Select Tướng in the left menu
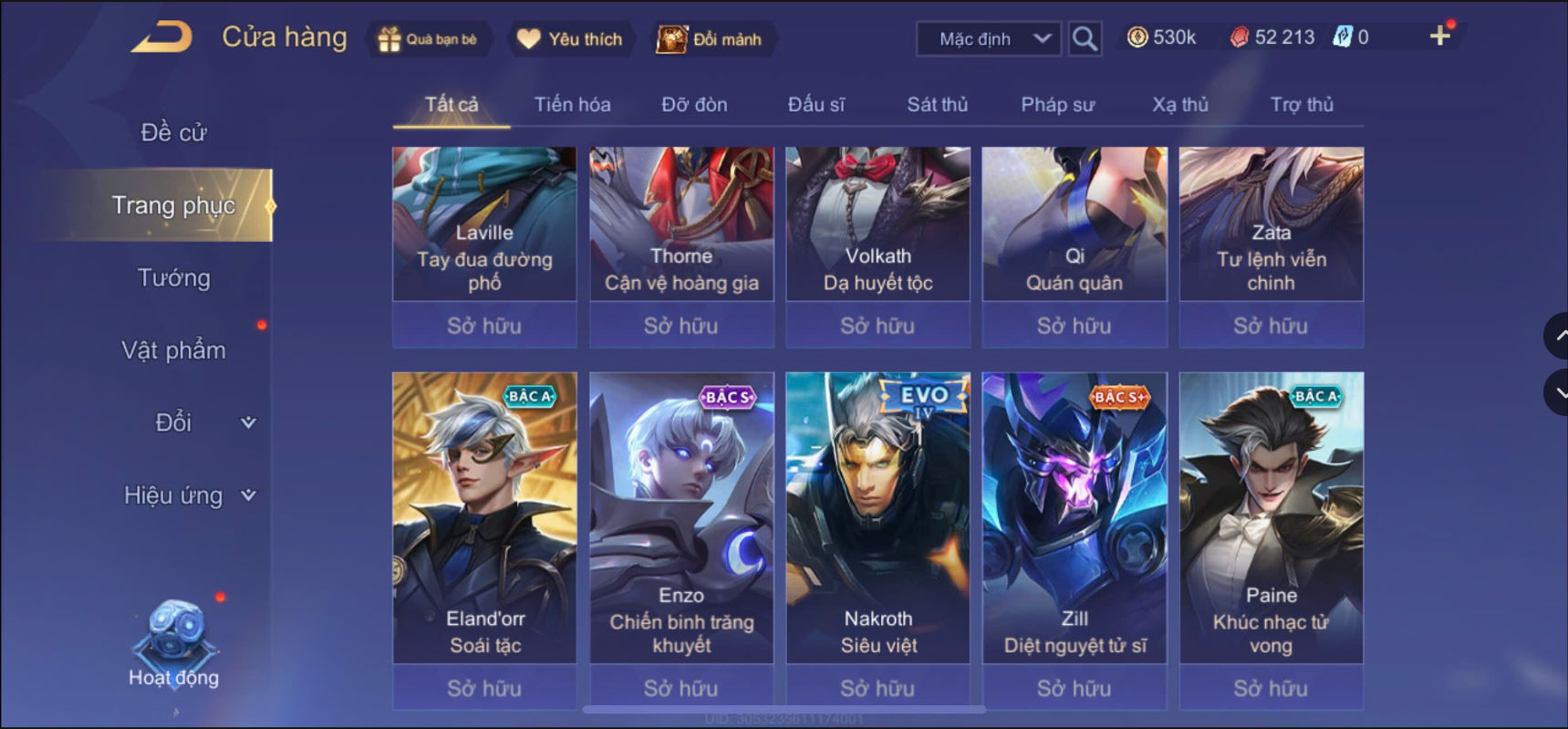 coord(173,277)
